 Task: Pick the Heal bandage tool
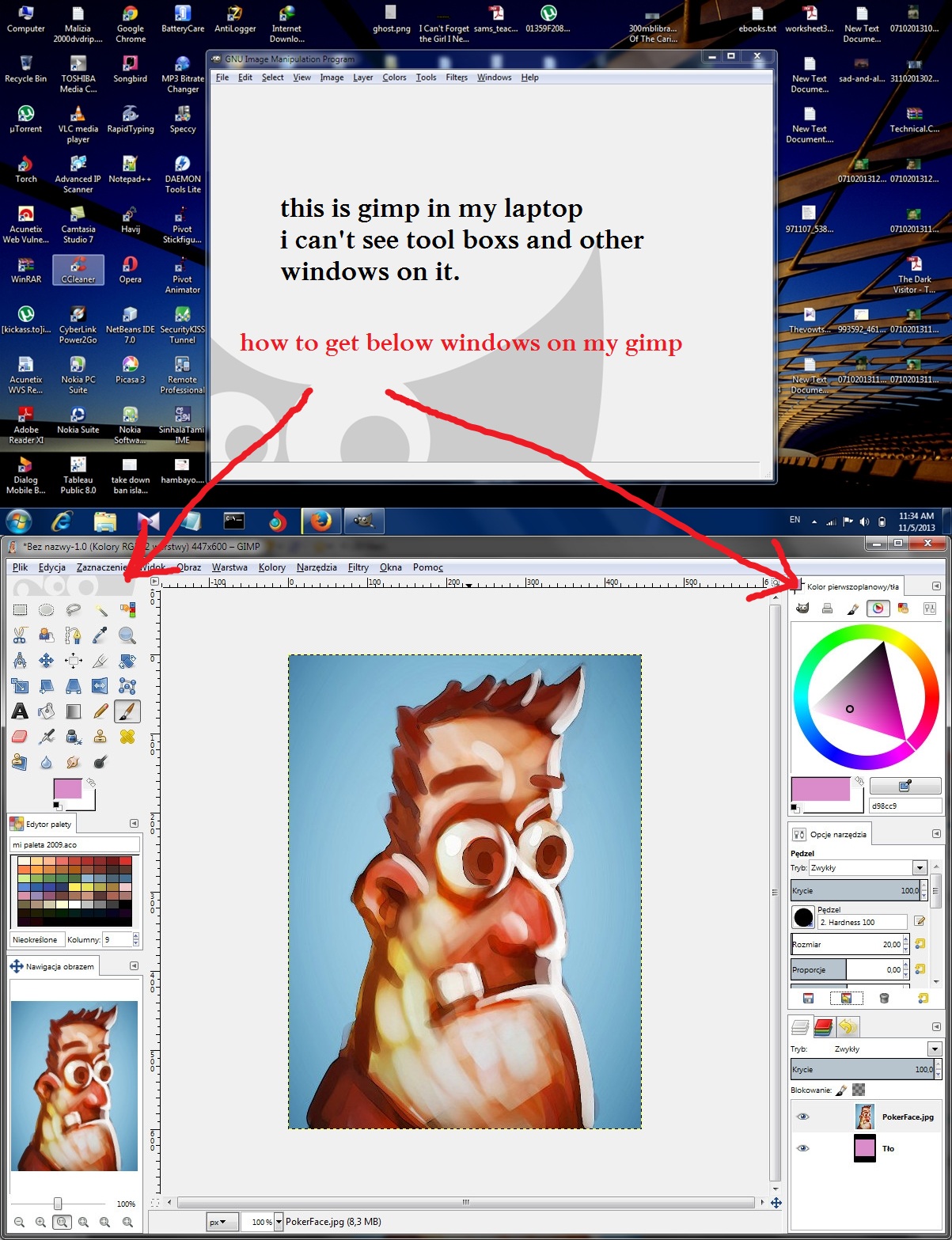127,736
